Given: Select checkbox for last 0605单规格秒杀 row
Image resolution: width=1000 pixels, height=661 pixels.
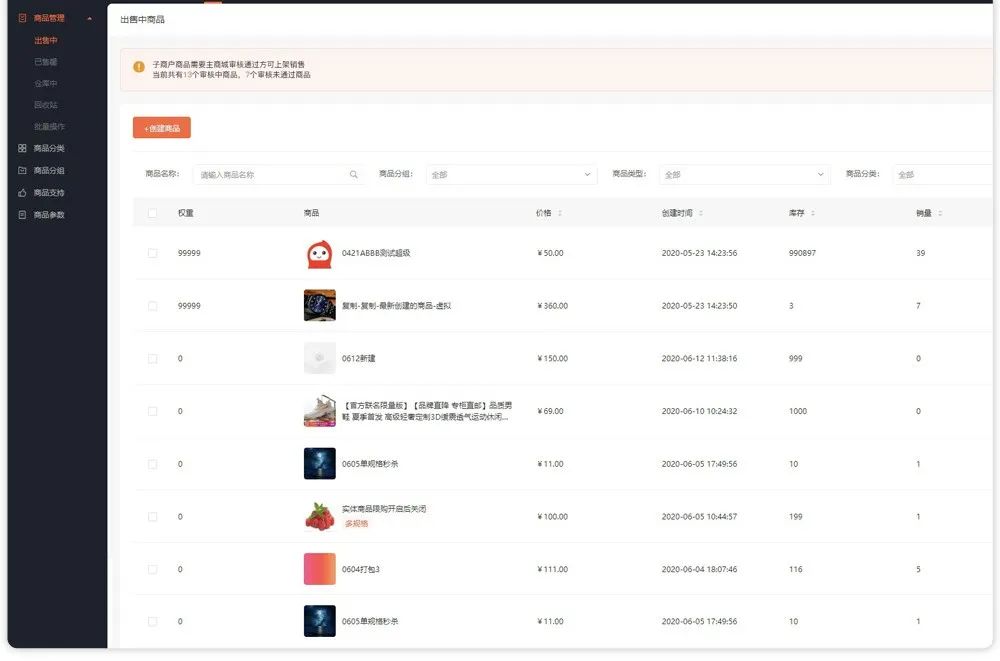Looking at the screenshot, I should [x=152, y=621].
